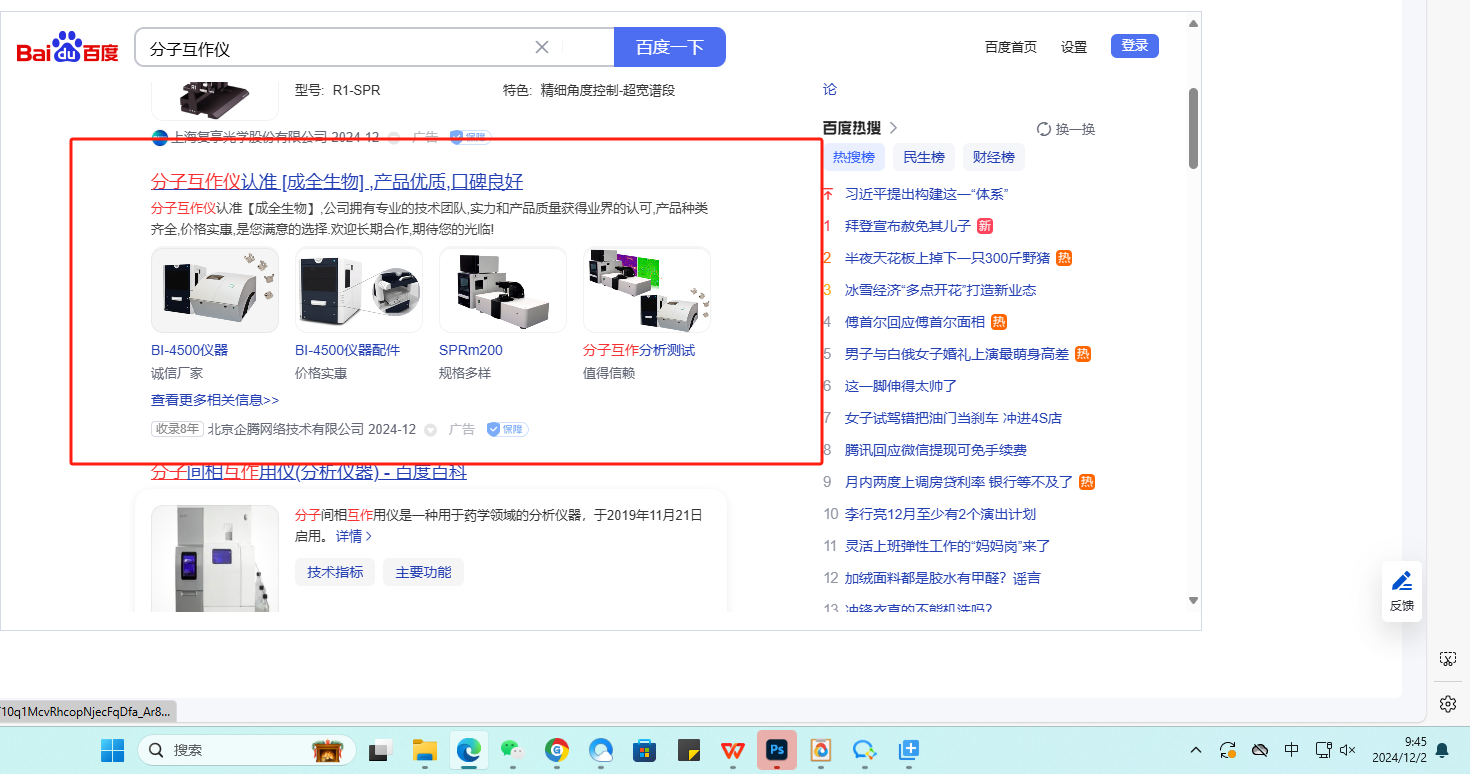Image resolution: width=1470 pixels, height=774 pixels.
Task: Click the 保障 badge on 北京企腾 ad
Action: click(507, 429)
